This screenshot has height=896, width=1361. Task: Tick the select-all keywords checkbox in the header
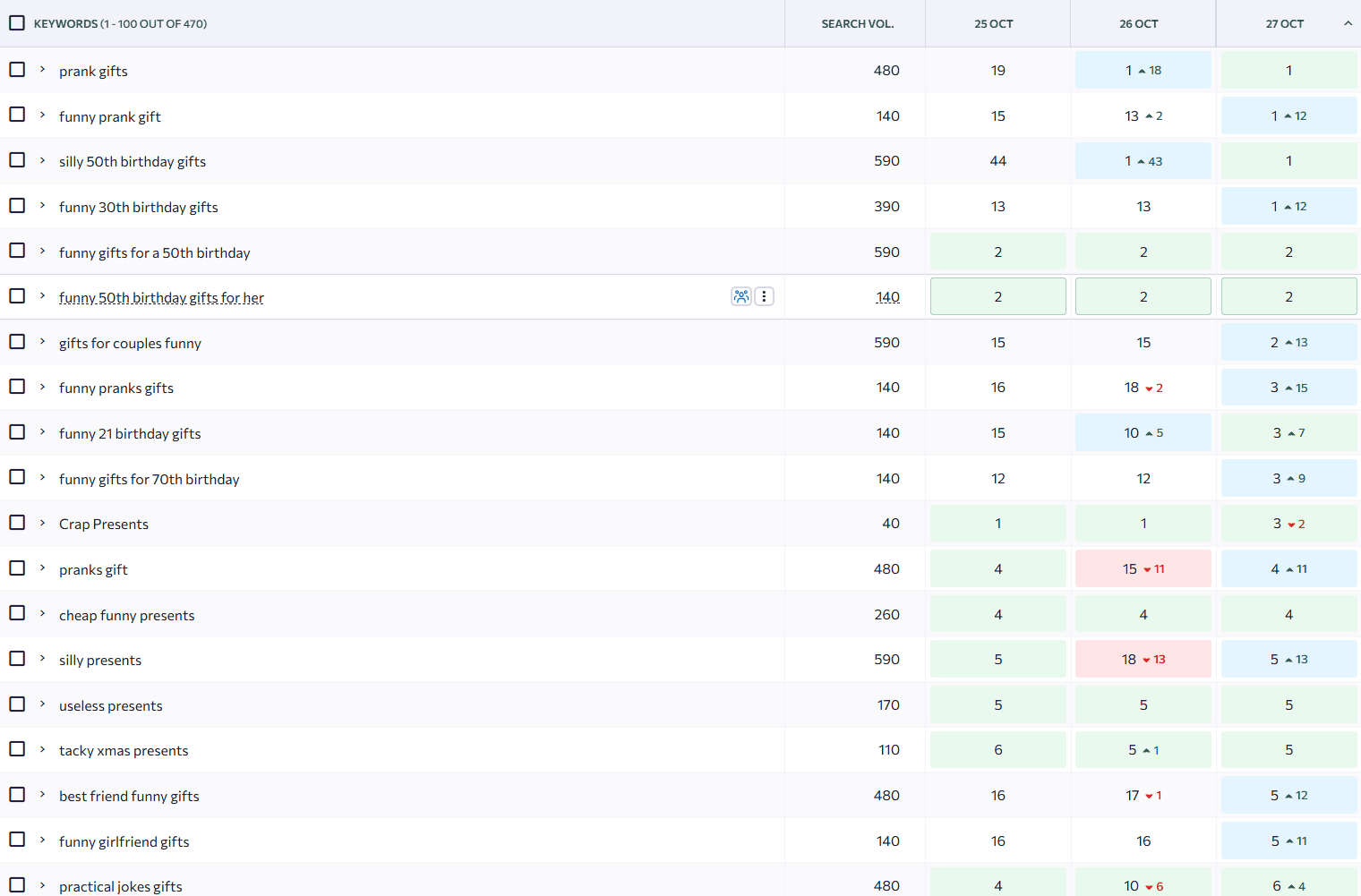[17, 22]
